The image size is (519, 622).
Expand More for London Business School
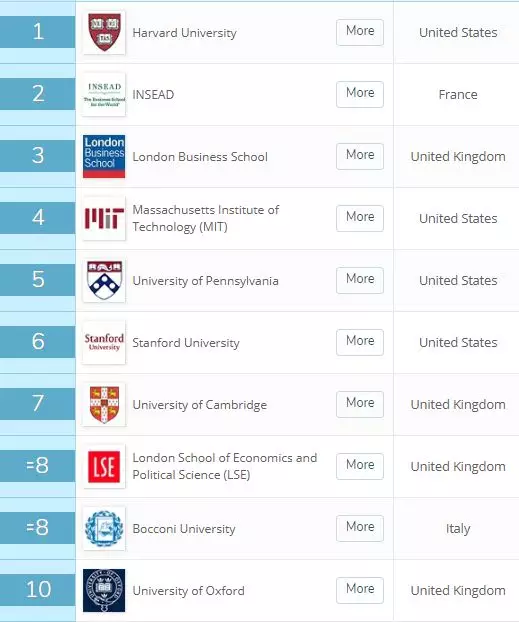(360, 156)
